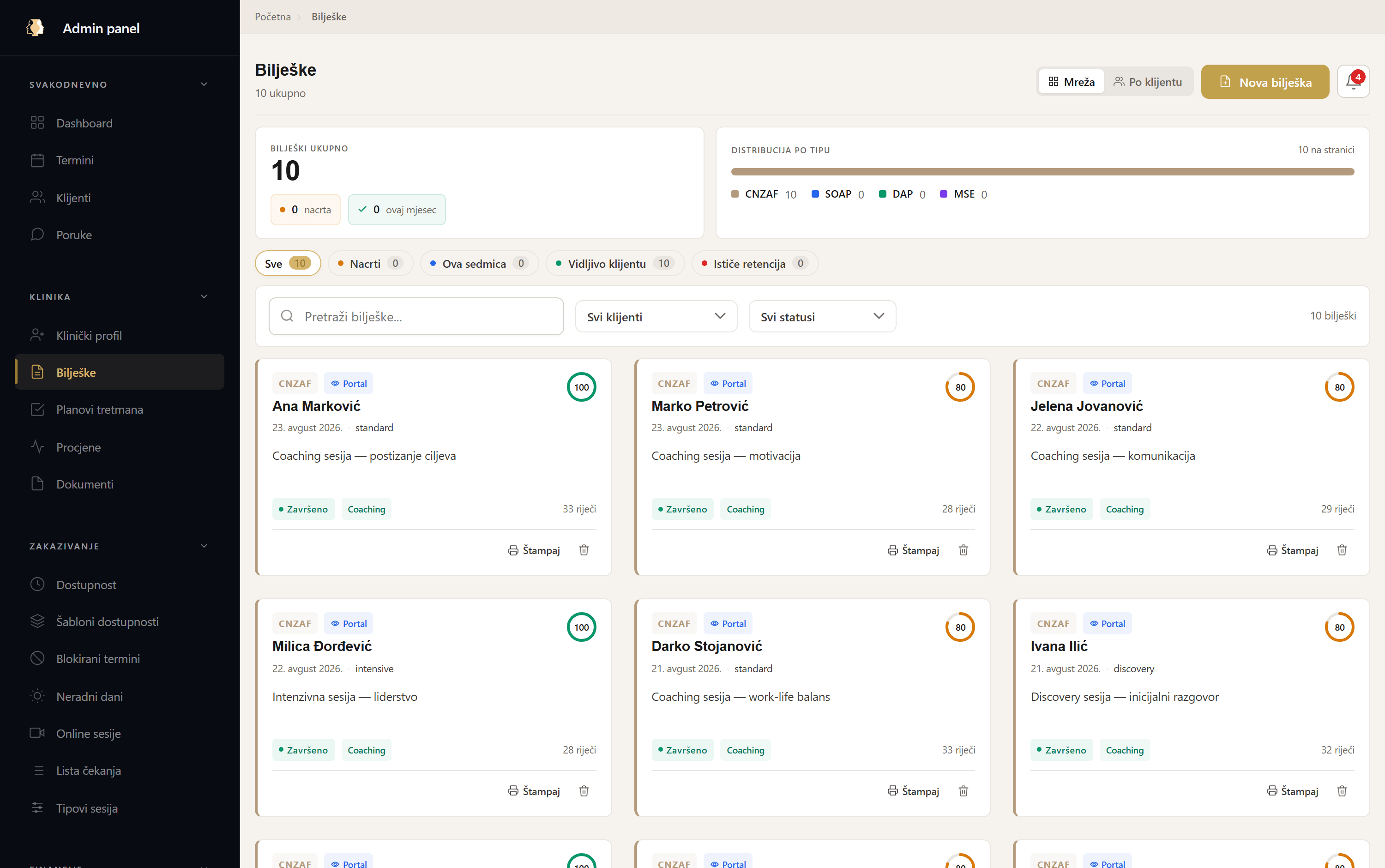This screenshot has width=1385, height=868.
Task: Delete Marko Petrović's note via trash icon
Action: coord(963,550)
